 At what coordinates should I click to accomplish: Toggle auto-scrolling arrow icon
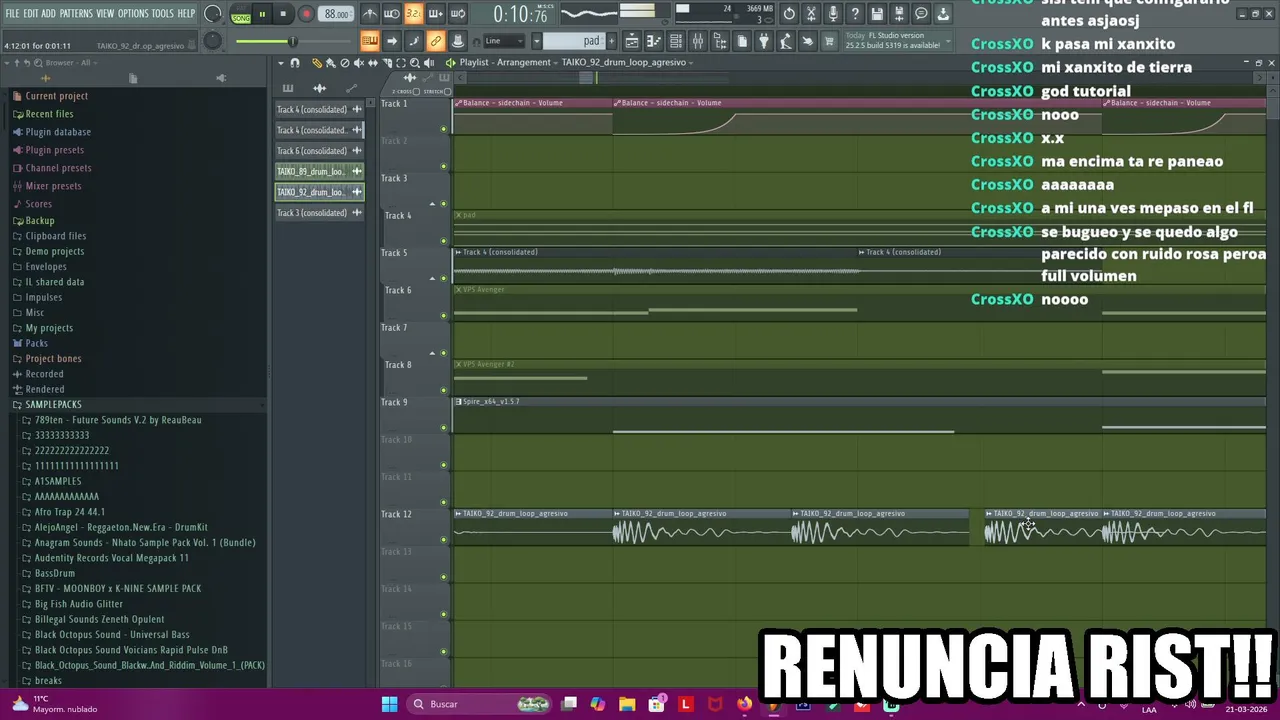392,41
